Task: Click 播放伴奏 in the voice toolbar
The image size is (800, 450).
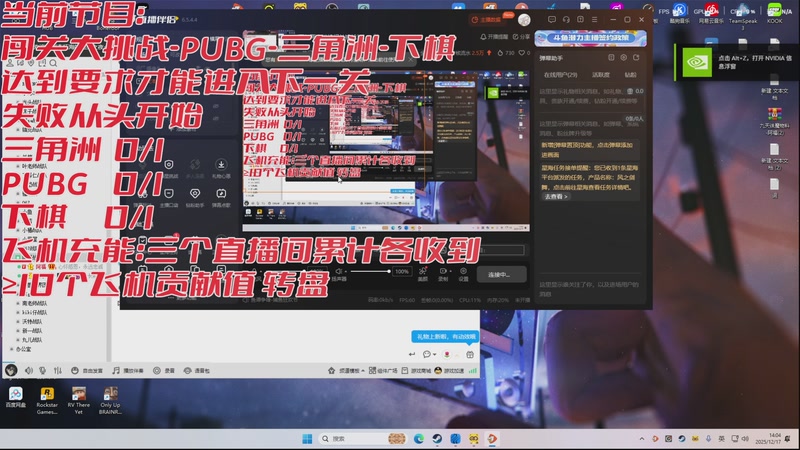Action: click(x=128, y=370)
